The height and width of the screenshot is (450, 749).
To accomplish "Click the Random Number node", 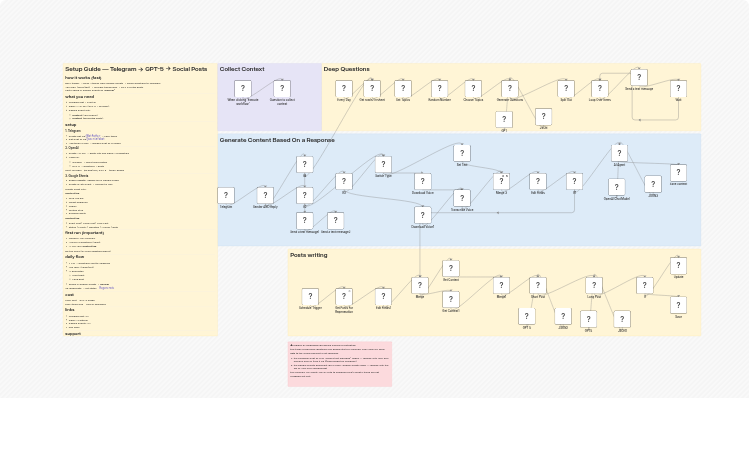I will coord(439,89).
